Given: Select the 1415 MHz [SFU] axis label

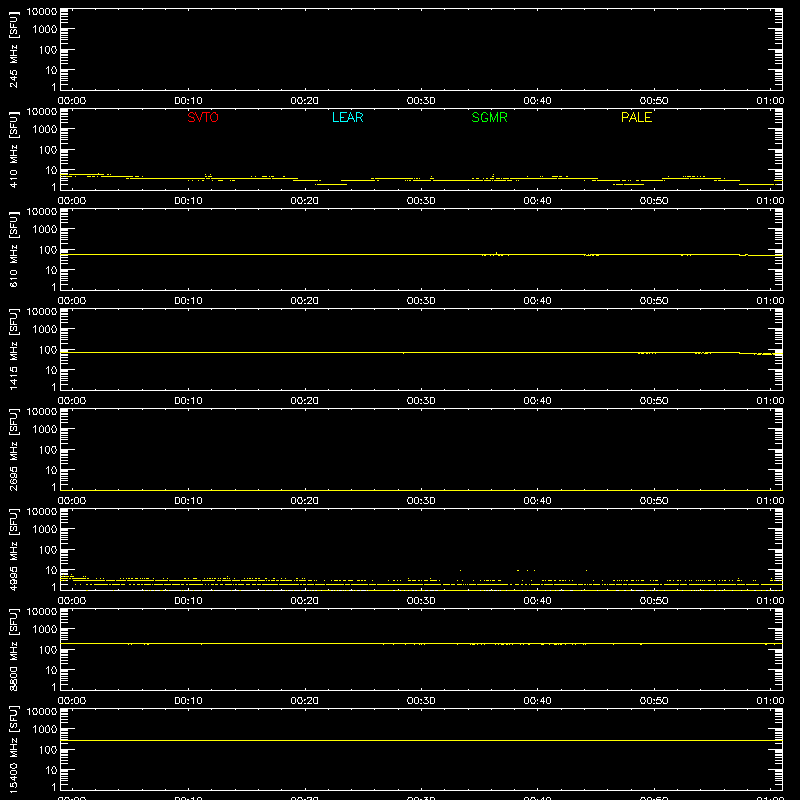Looking at the screenshot, I should click(13, 349).
